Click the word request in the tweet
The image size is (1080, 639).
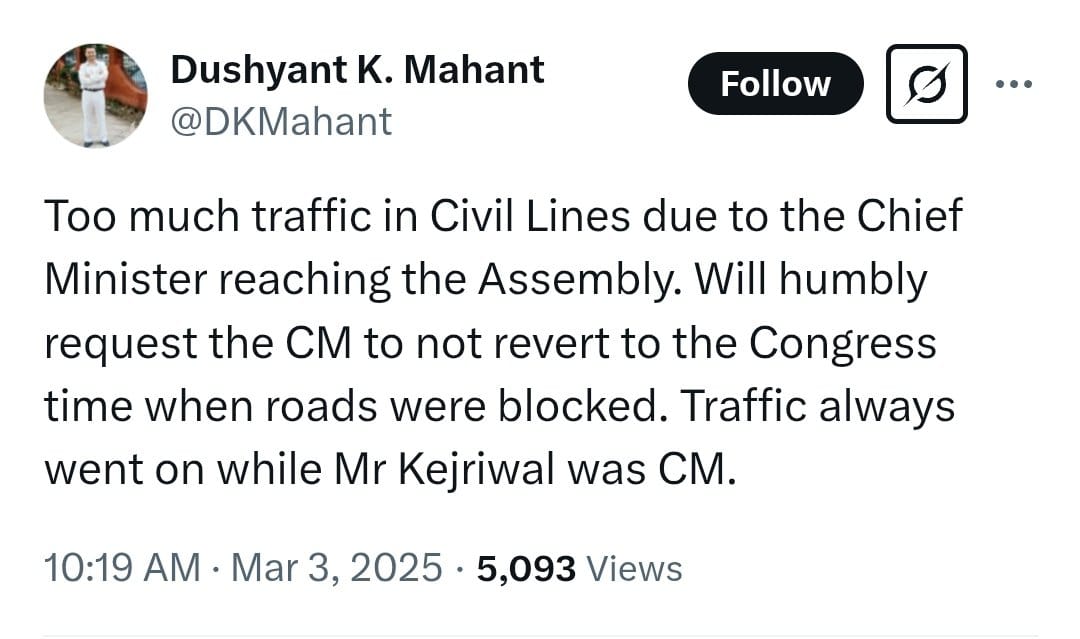[x=121, y=344]
